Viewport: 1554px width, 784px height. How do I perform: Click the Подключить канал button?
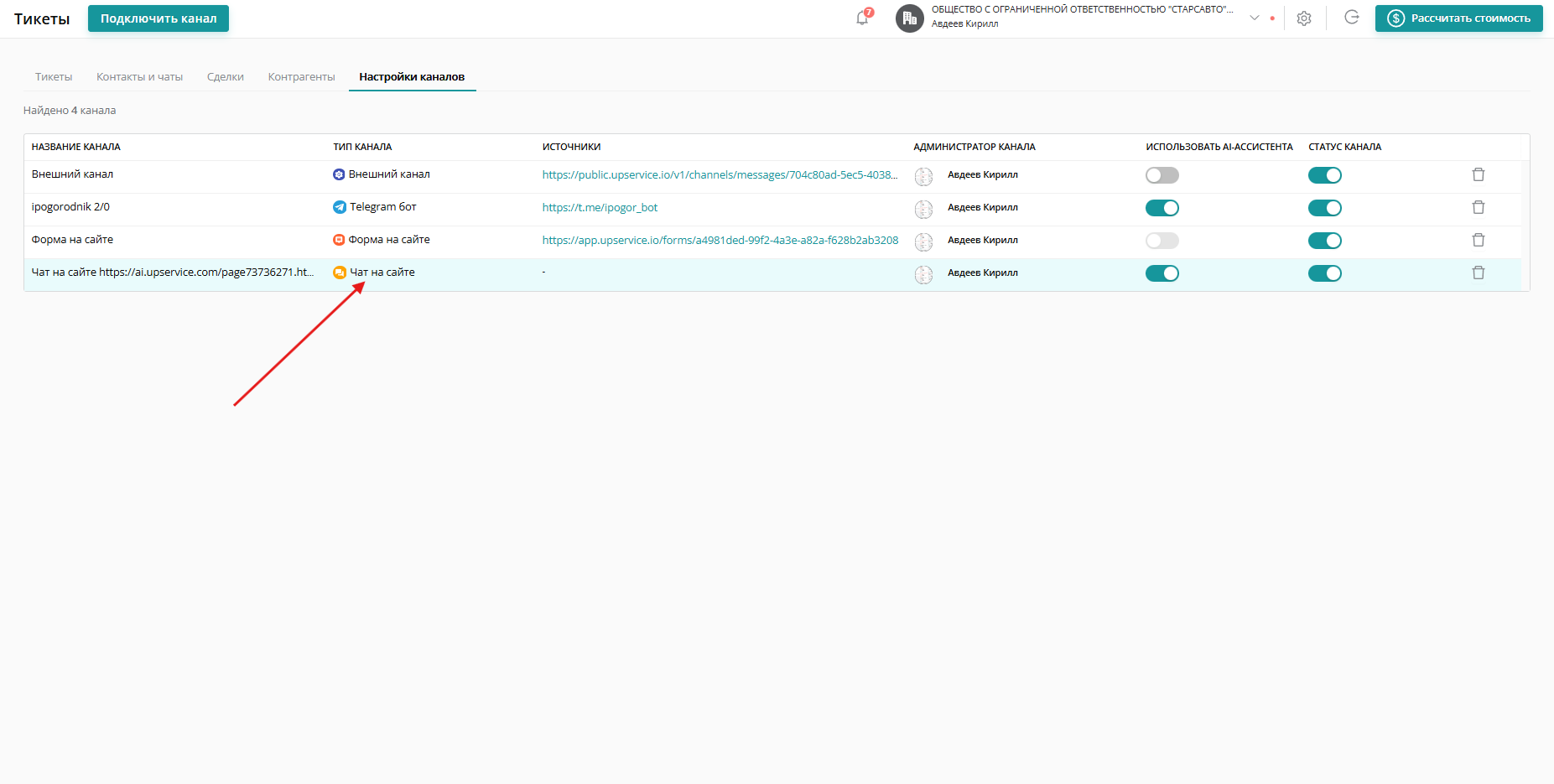(159, 18)
